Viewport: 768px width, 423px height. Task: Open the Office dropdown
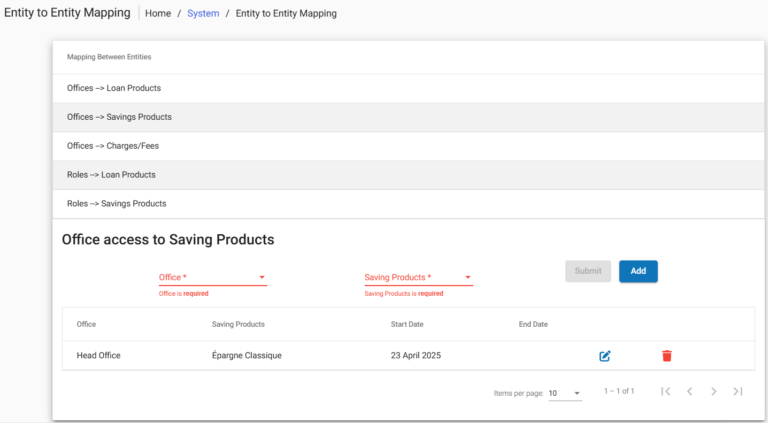click(x=212, y=277)
